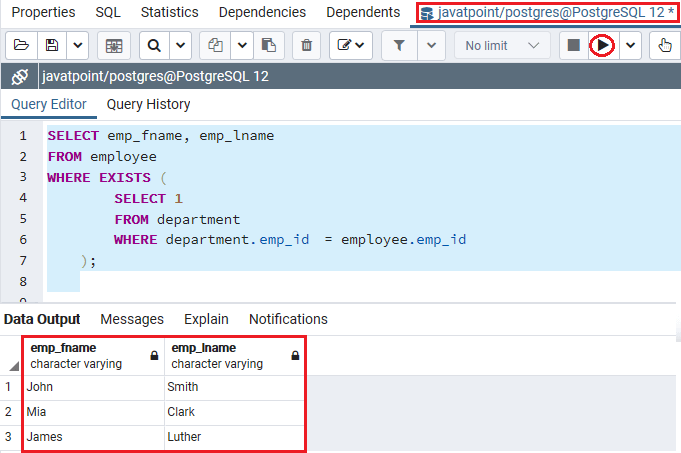
Task: Select result row number 1 header
Action: (8, 387)
